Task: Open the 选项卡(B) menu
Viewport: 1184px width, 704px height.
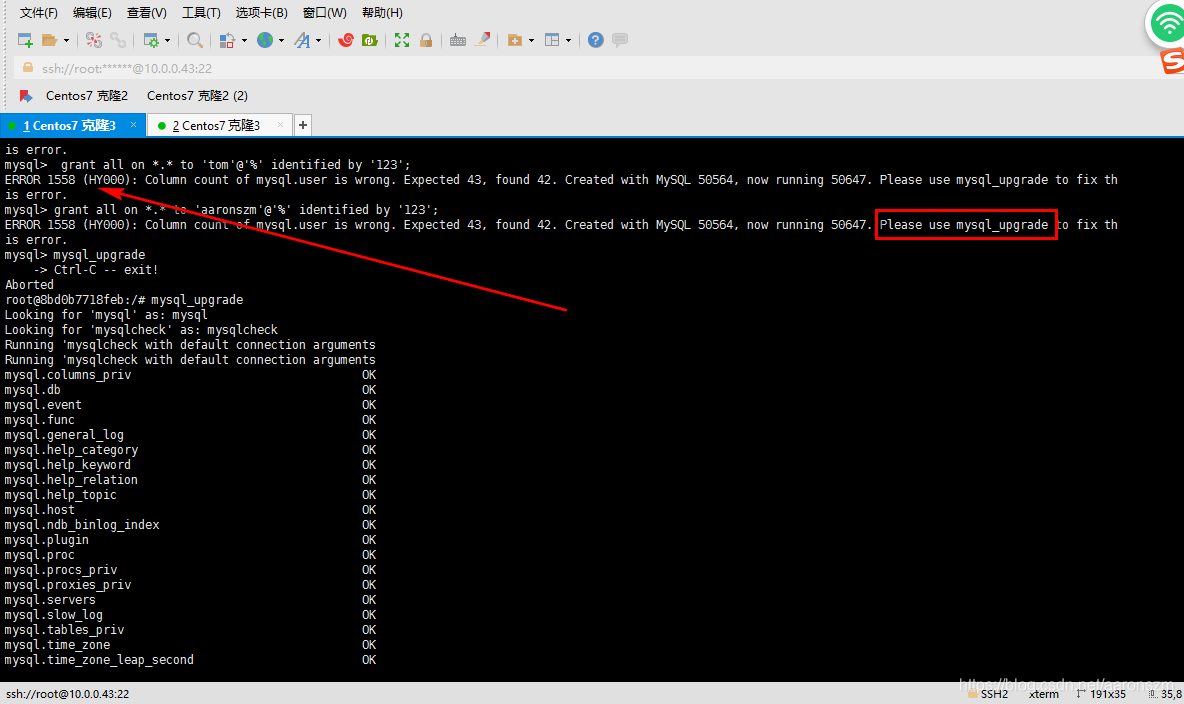Action: (x=261, y=13)
